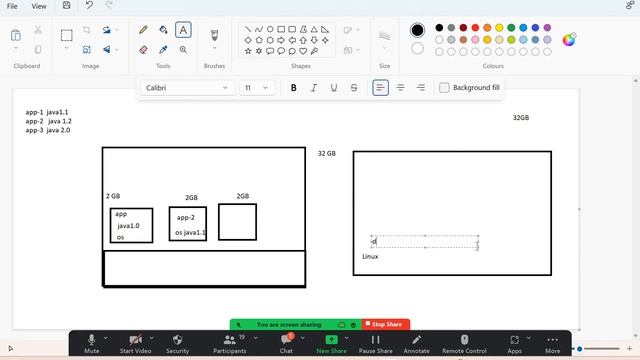The height and width of the screenshot is (360, 640).
Task: Choose the right Arrow shape
Action: (281, 40)
